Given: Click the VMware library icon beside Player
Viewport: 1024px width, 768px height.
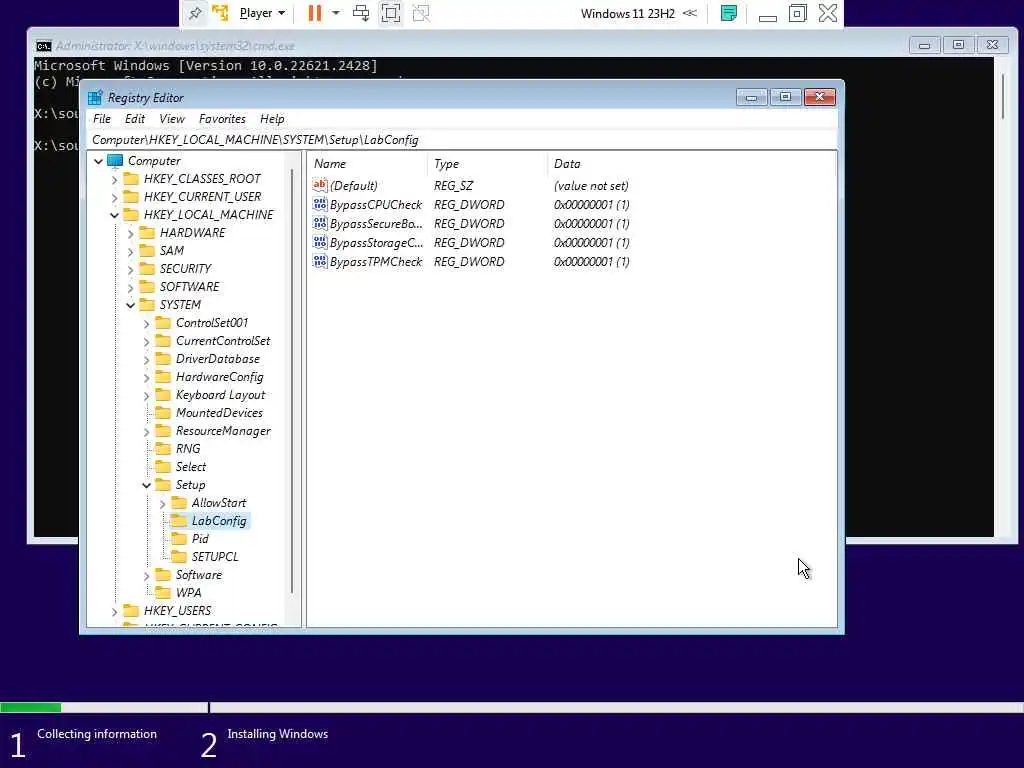Looking at the screenshot, I should pyautogui.click(x=220, y=13).
